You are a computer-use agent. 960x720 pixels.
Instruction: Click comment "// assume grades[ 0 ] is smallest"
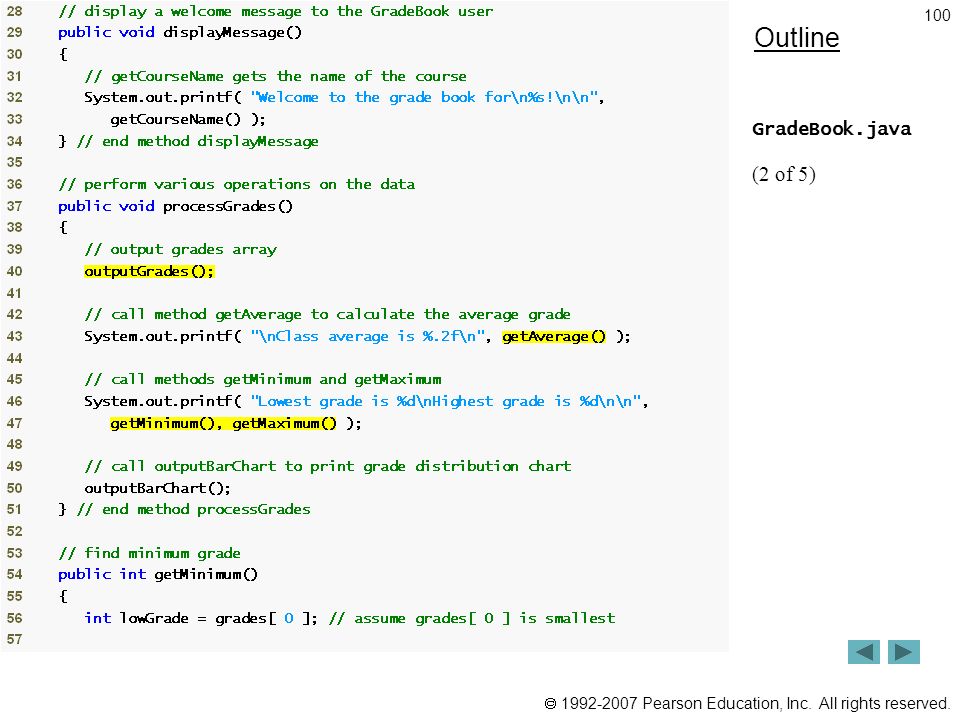pos(472,618)
